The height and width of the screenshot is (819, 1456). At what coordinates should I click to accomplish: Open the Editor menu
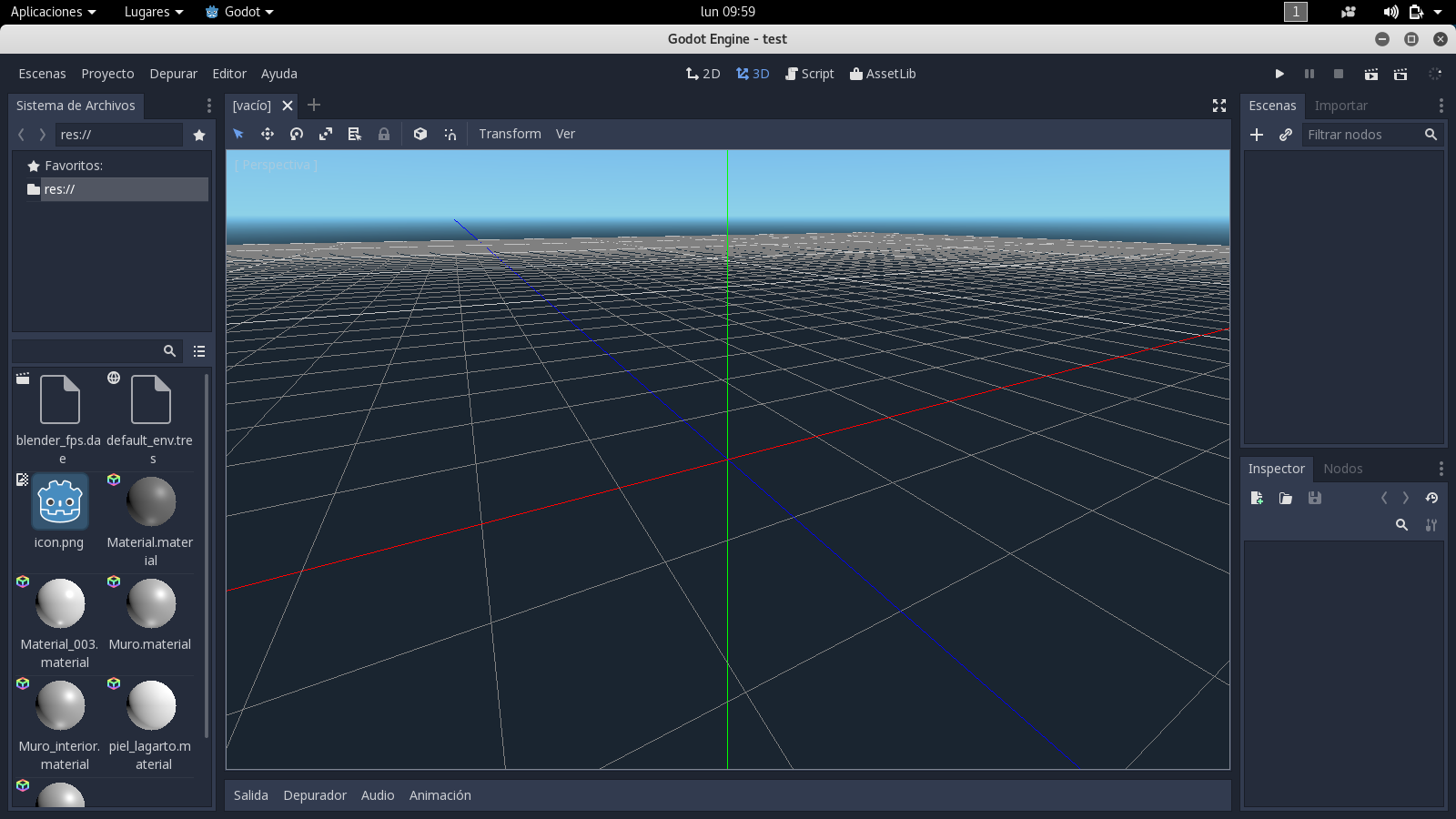(229, 74)
